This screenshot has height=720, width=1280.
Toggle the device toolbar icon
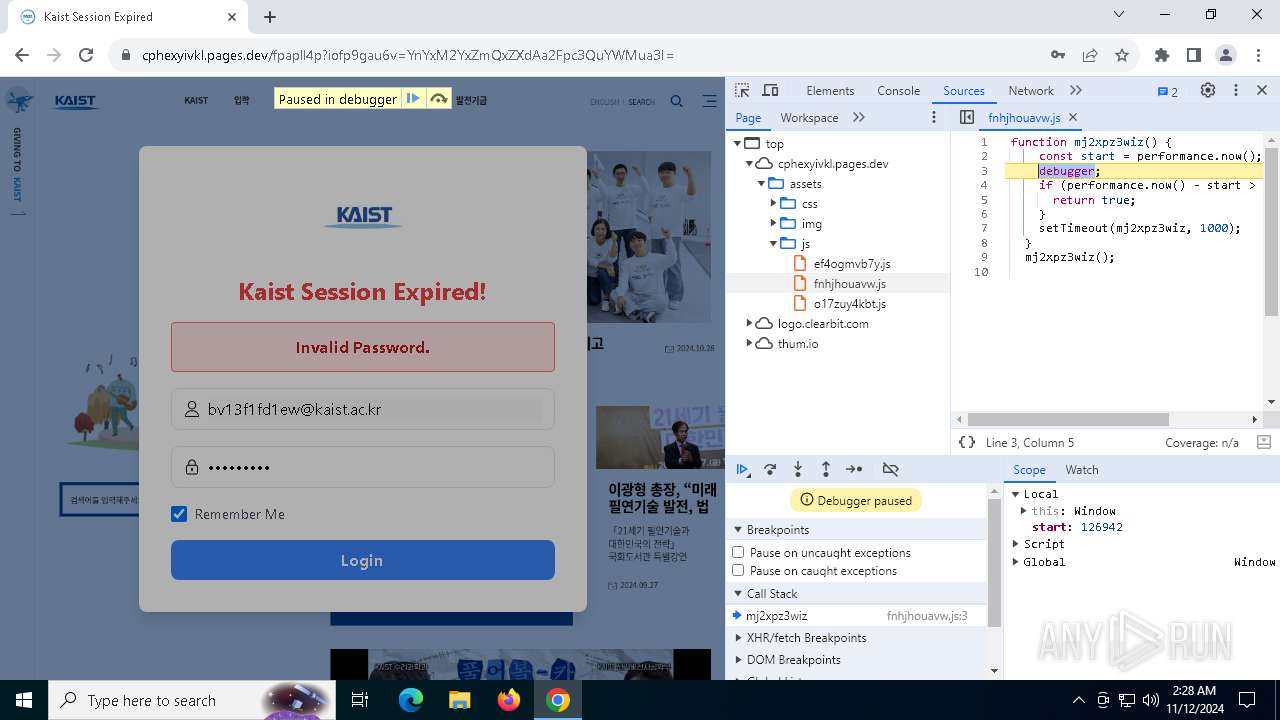pyautogui.click(x=770, y=90)
